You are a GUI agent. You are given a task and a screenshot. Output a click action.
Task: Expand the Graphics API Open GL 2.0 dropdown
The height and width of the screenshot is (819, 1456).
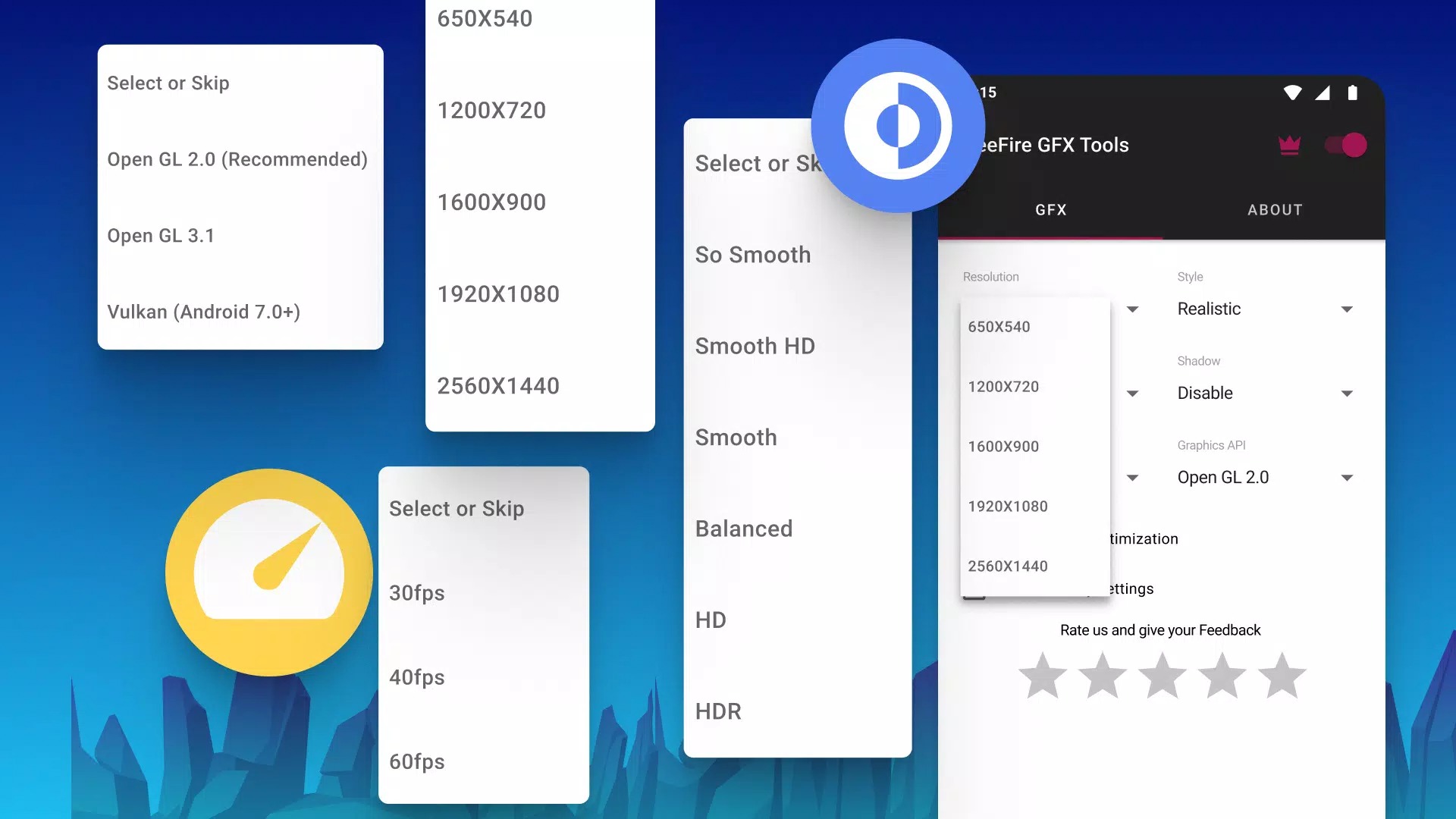[x=1350, y=477]
